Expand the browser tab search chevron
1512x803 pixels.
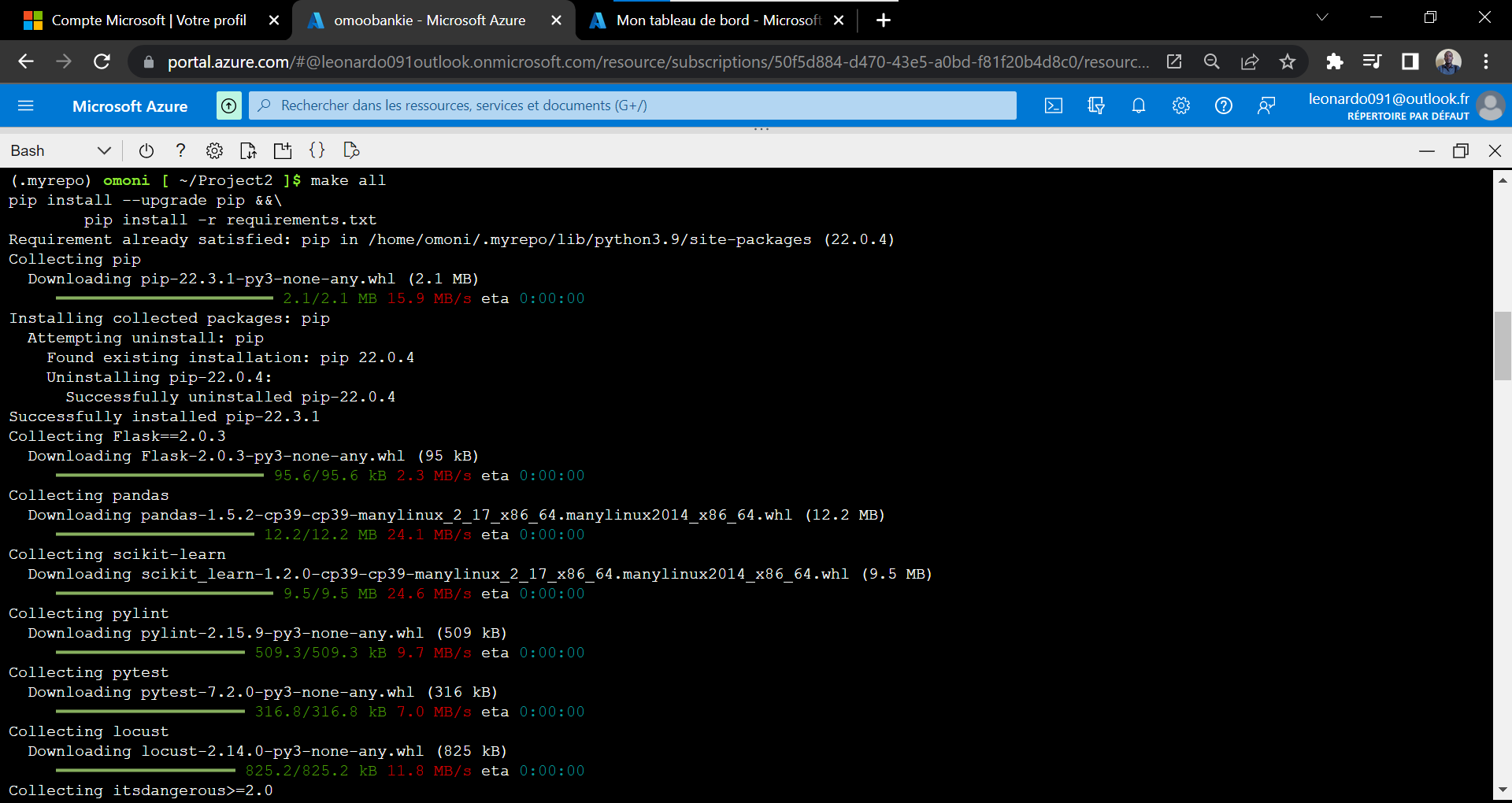[1322, 17]
